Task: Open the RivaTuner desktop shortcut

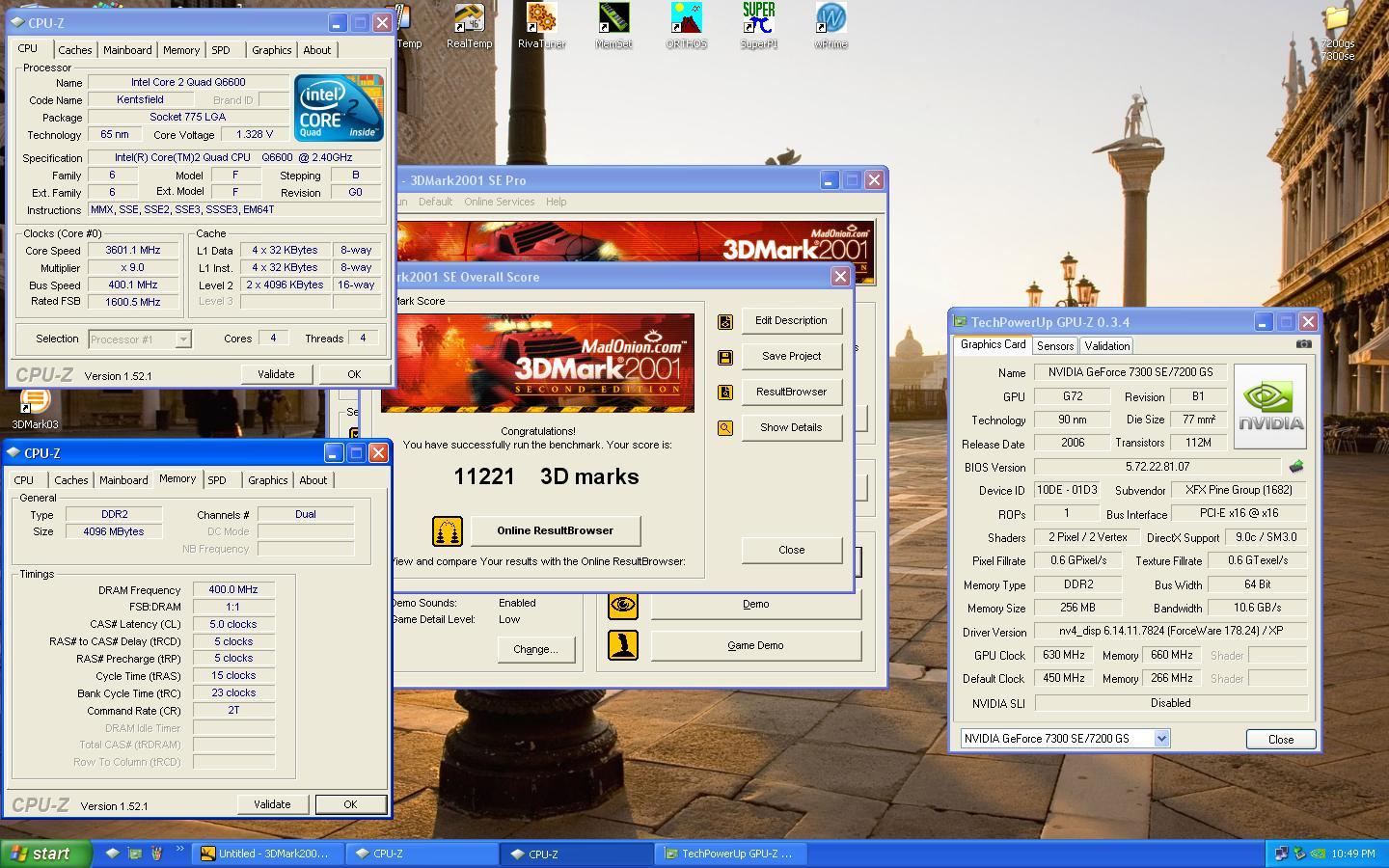Action: click(541, 26)
